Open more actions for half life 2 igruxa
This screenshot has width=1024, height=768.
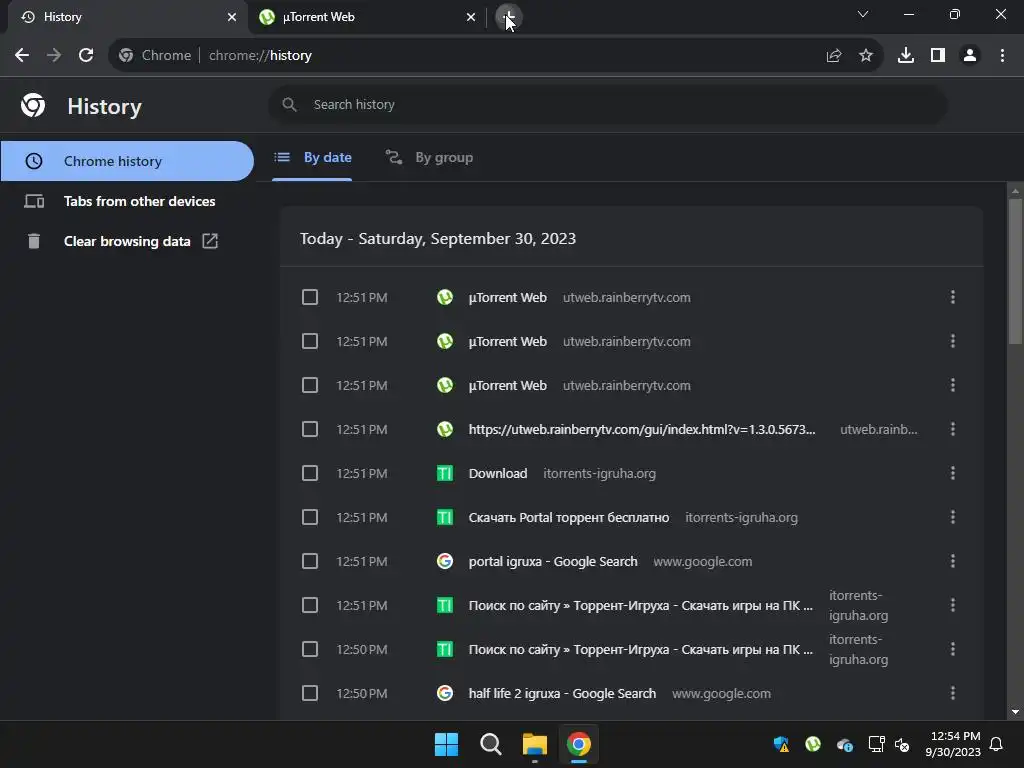pos(953,694)
